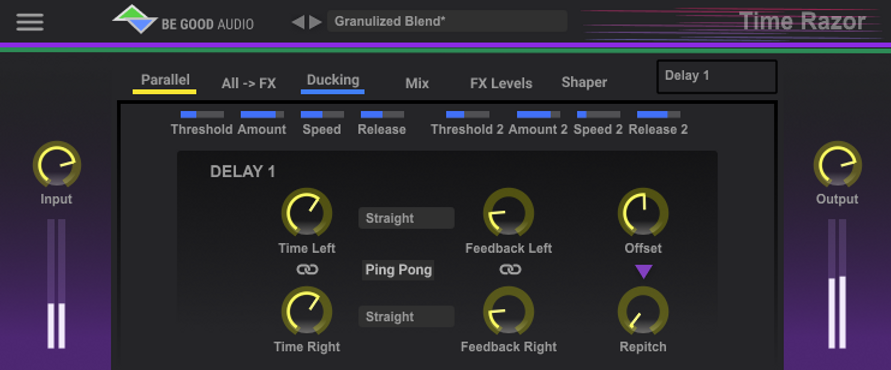Toggle the All -> FX option
Screen dimensions: 891x370
(248, 84)
